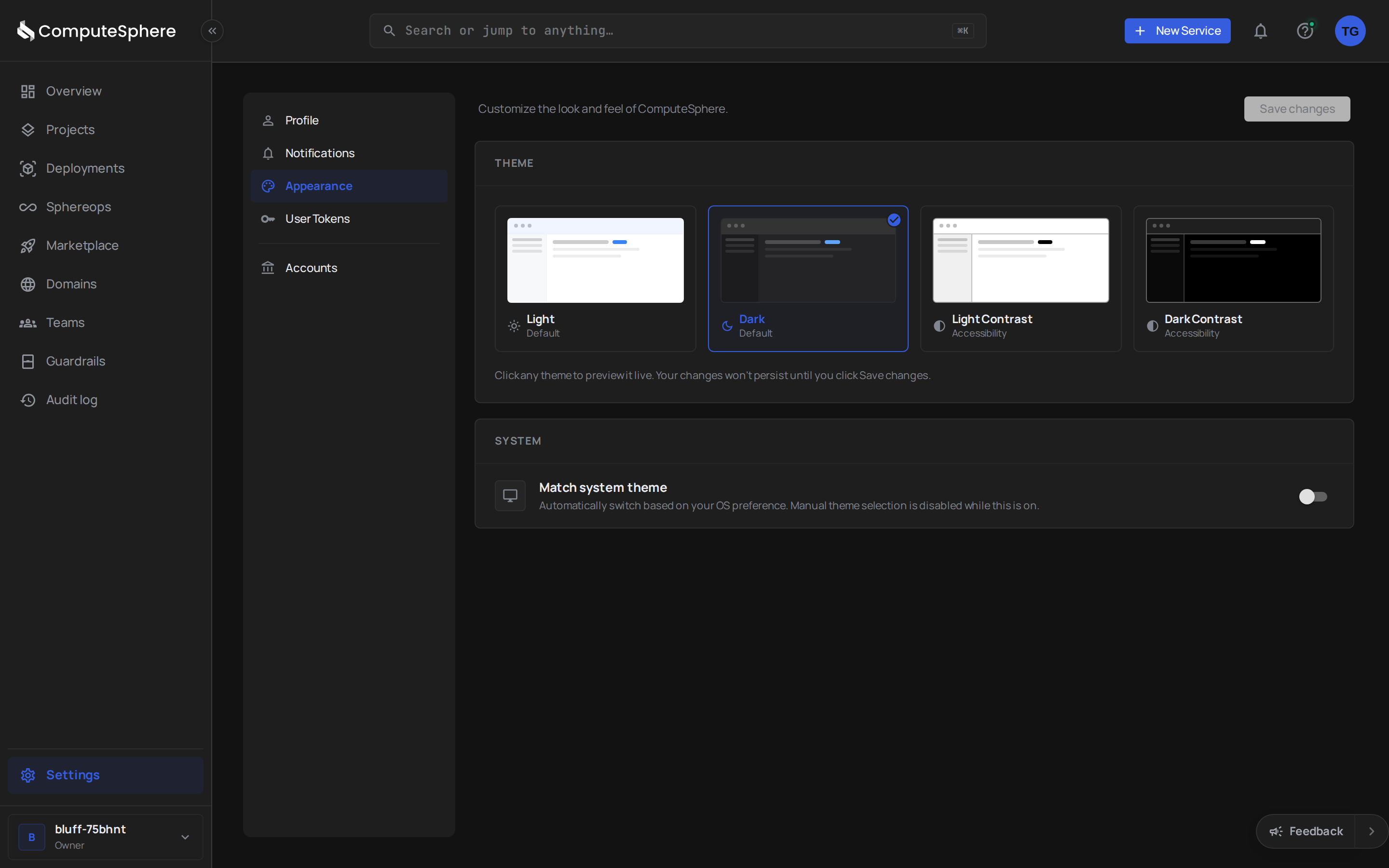Click the Accounts bank icon
This screenshot has width=1389, height=868.
point(268,268)
